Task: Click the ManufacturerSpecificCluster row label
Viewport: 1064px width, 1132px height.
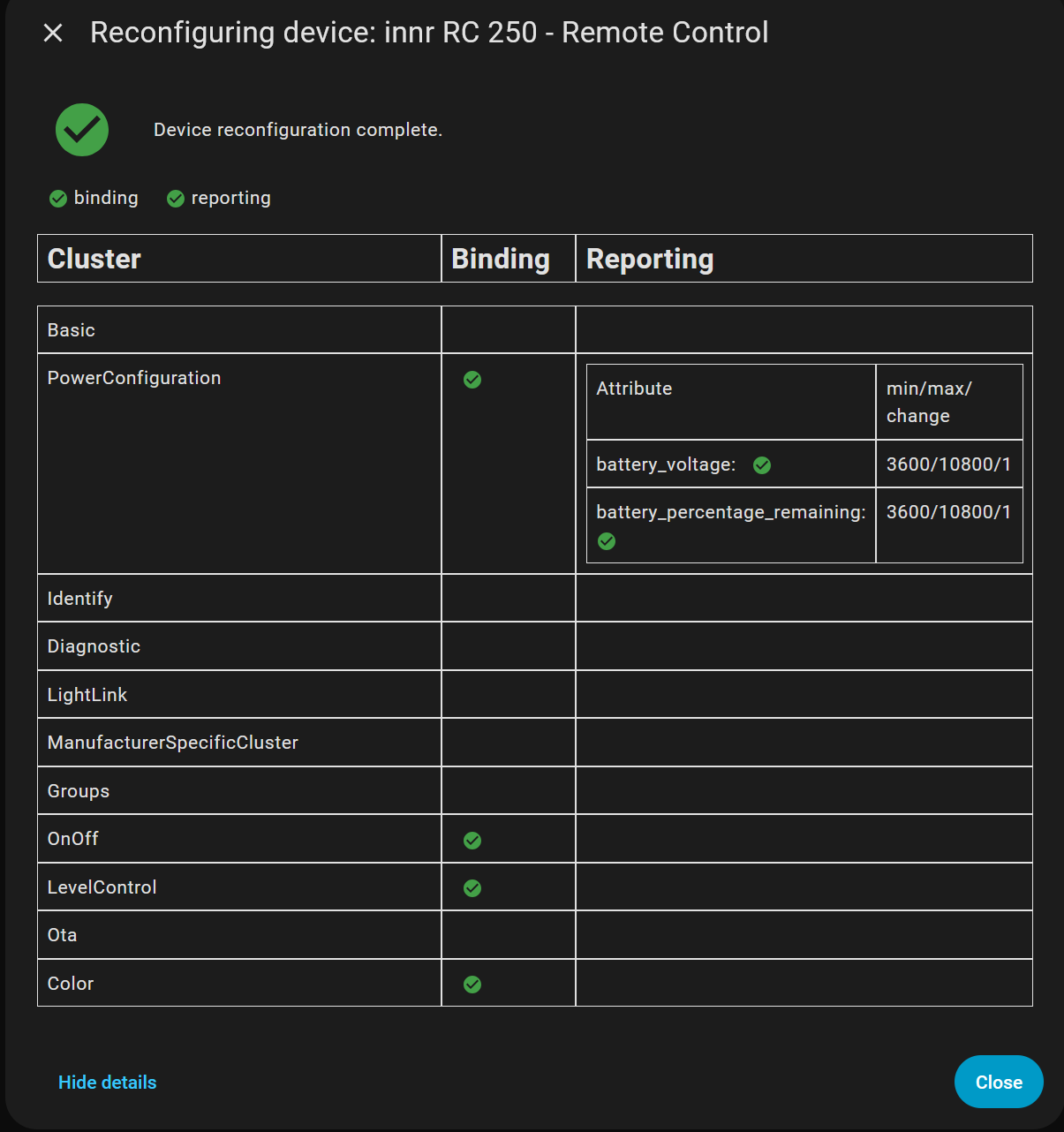Action: [x=173, y=743]
